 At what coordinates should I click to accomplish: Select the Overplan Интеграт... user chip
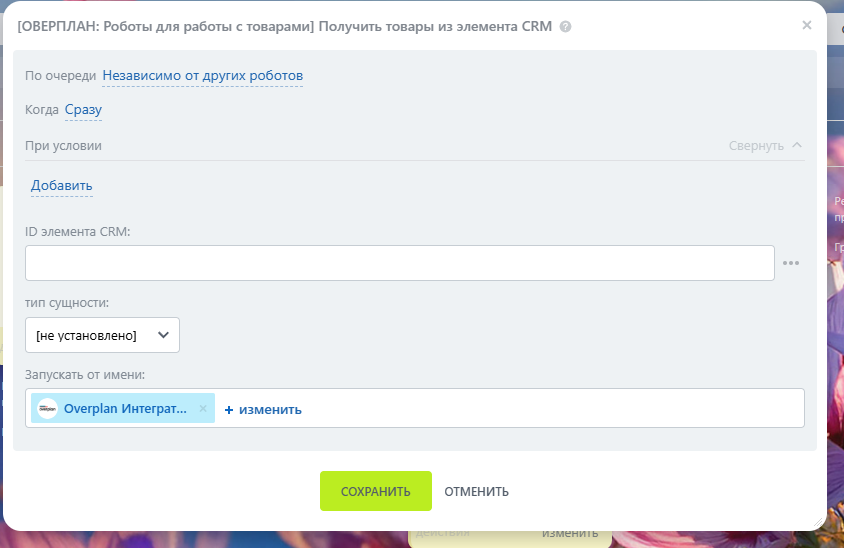(x=124, y=409)
